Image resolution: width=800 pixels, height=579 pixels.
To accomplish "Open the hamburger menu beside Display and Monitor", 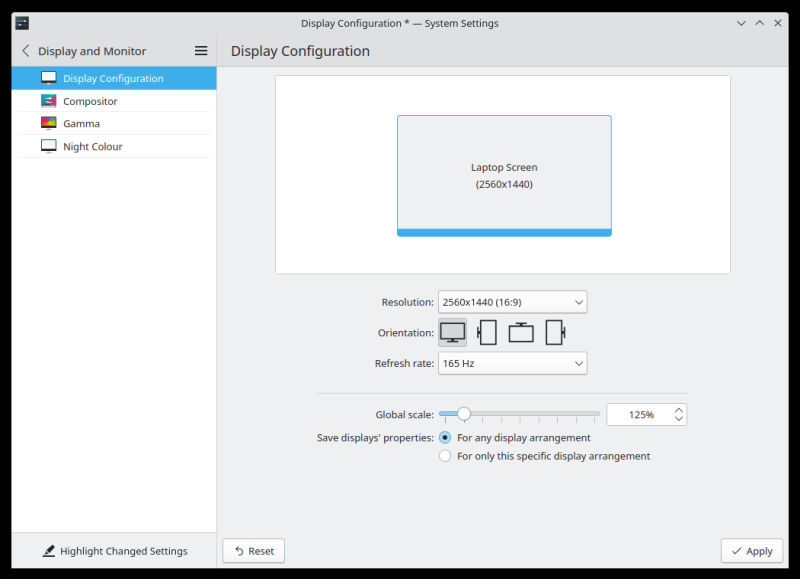I will pyautogui.click(x=201, y=51).
